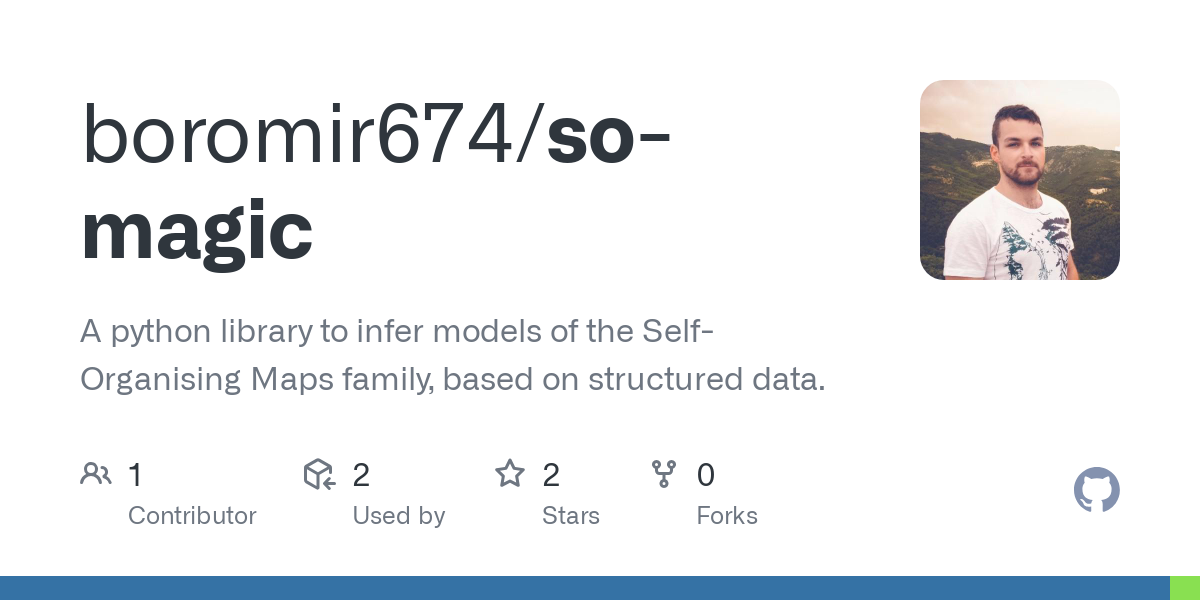Click the "Organising Maps family" description line
Image resolution: width=1200 pixels, height=600 pixels.
(x=452, y=380)
